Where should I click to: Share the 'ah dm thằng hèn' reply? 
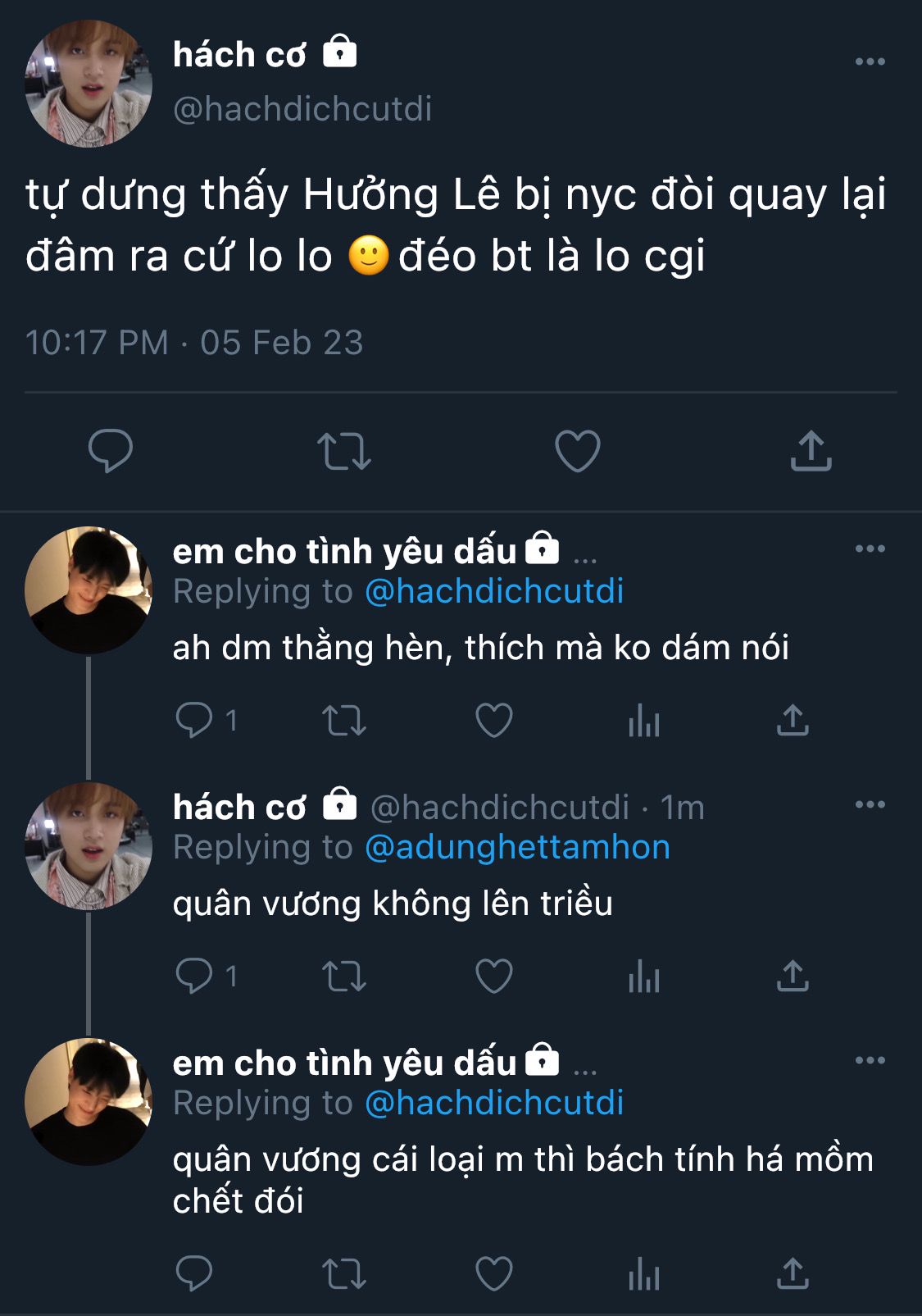[x=793, y=721]
